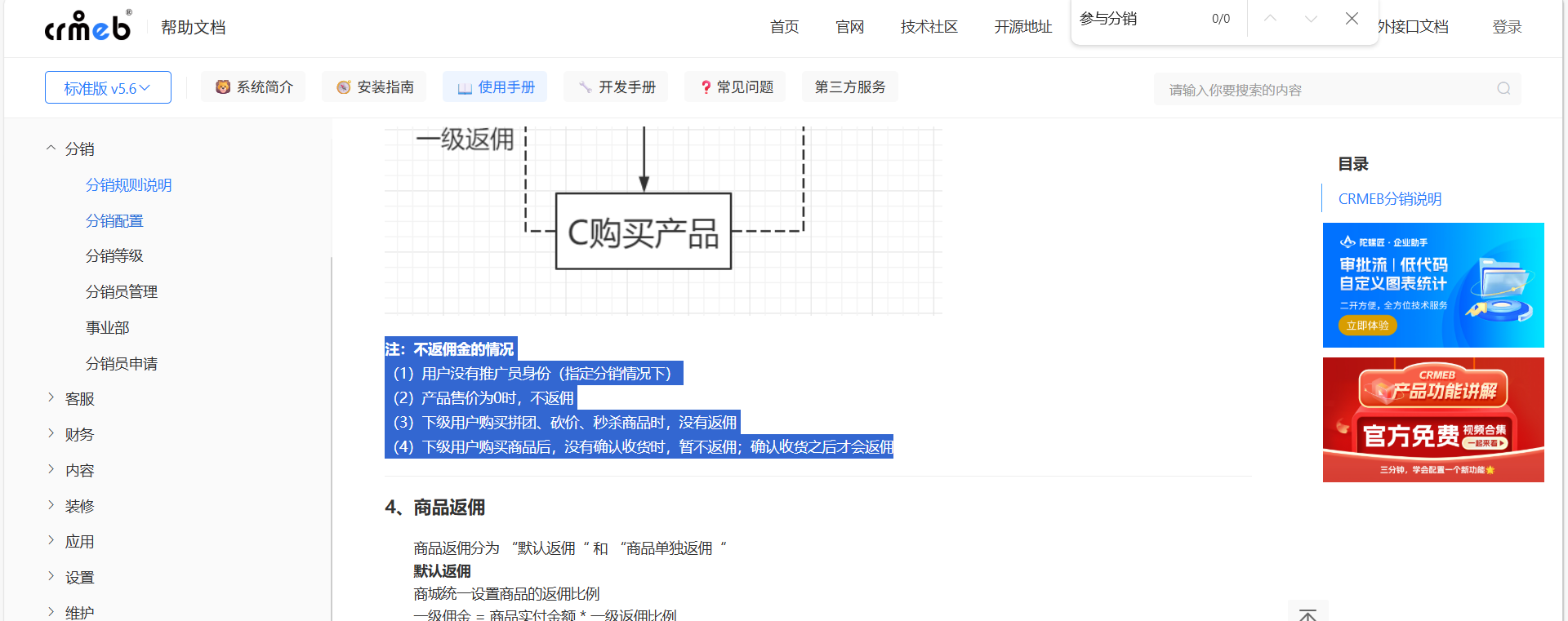Click the 登录 link
Image resolution: width=1568 pixels, height=621 pixels.
(1507, 27)
